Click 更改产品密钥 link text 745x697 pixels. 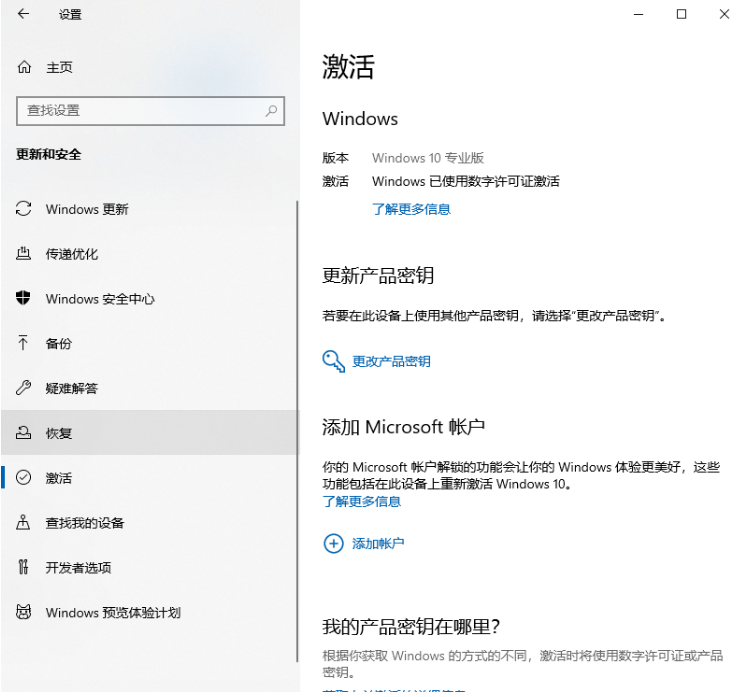click(391, 362)
